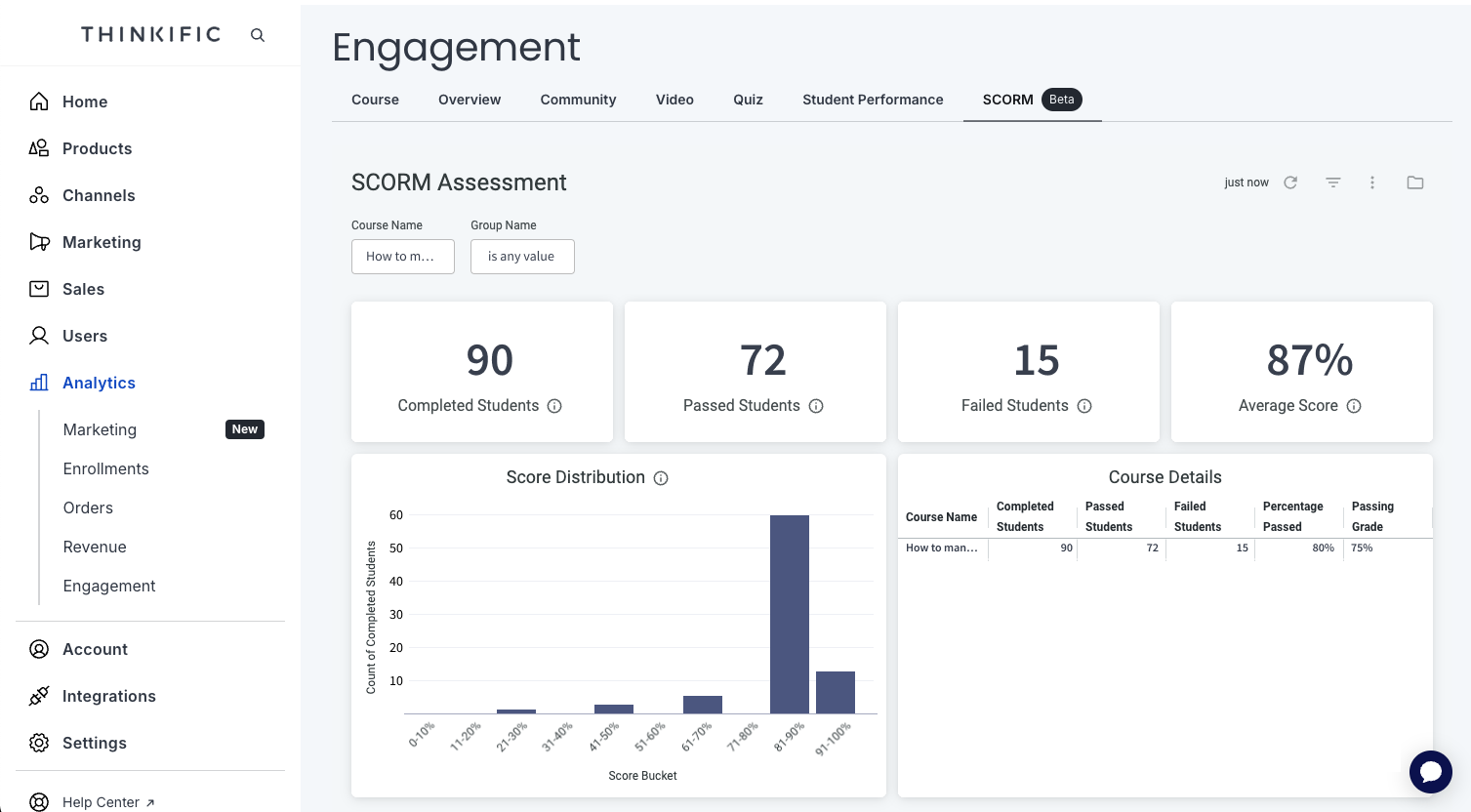Go to the Enrollments analytics page
The width and height of the screenshot is (1471, 812).
pyautogui.click(x=105, y=468)
